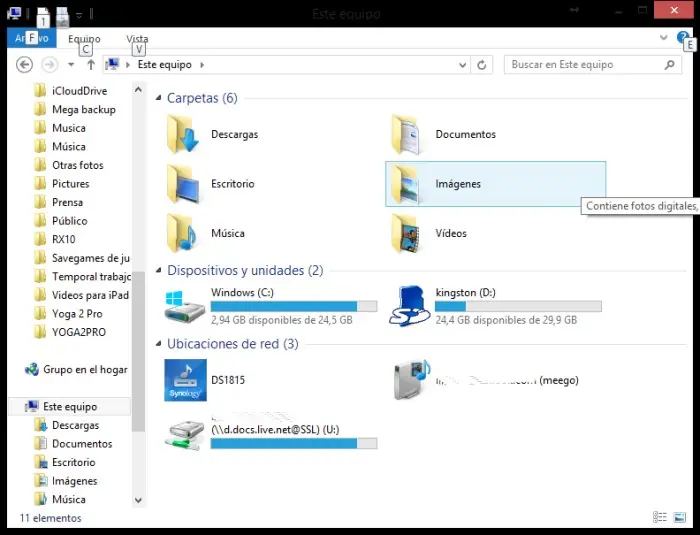
Task: Expand the ribbon with chevron
Action: coord(663,38)
